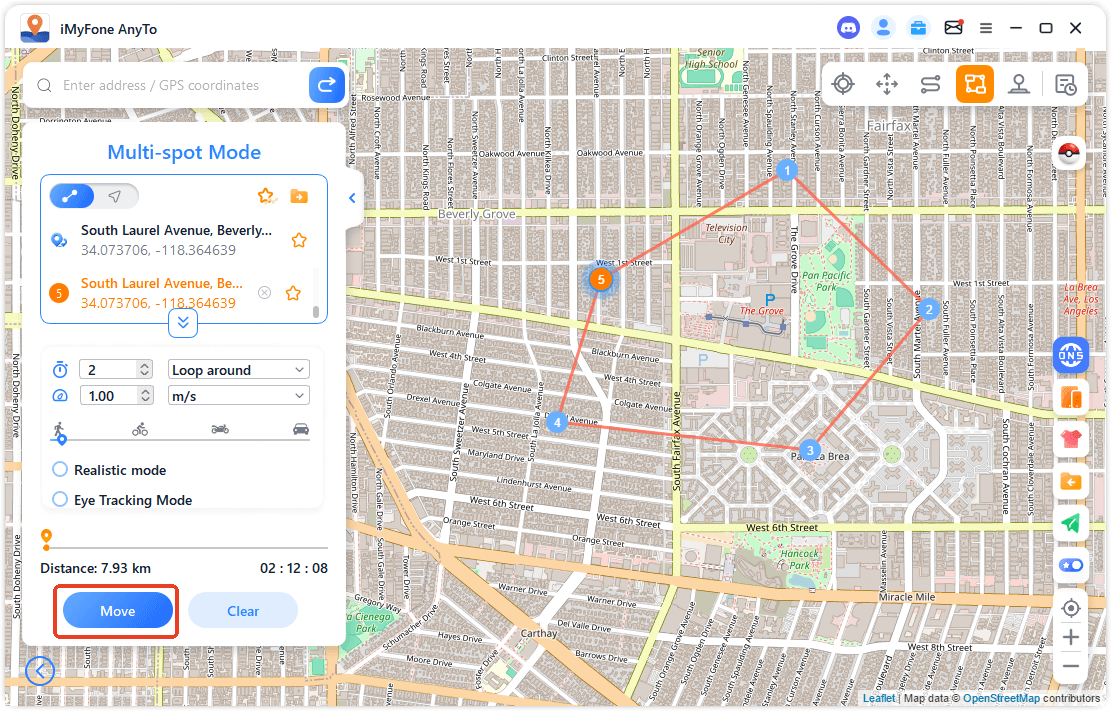Open the m/s speed unit dropdown
This screenshot has width=1111, height=711.
tap(239, 396)
